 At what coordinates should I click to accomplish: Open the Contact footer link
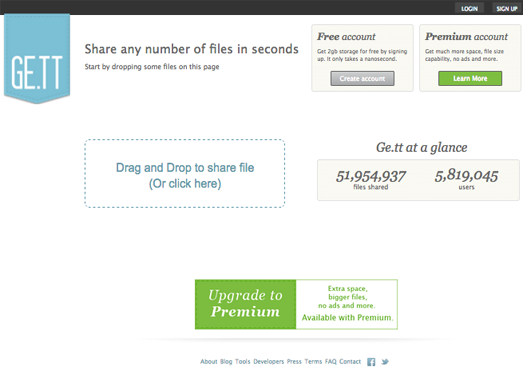click(x=350, y=362)
